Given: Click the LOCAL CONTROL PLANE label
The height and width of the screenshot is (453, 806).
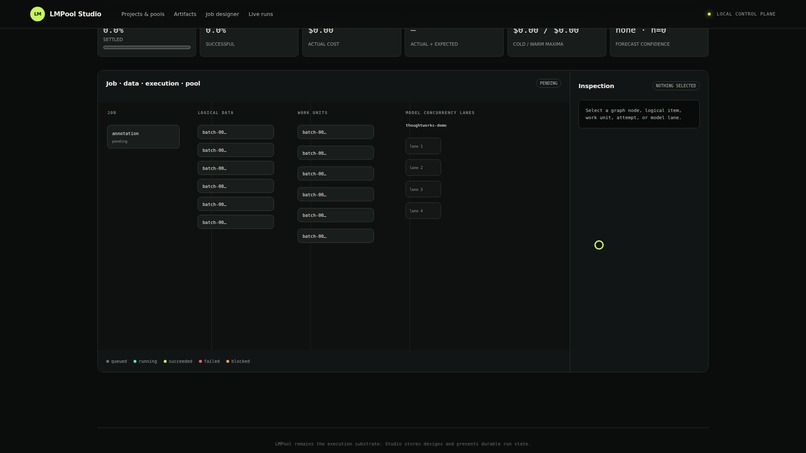Looking at the screenshot, I should [746, 14].
